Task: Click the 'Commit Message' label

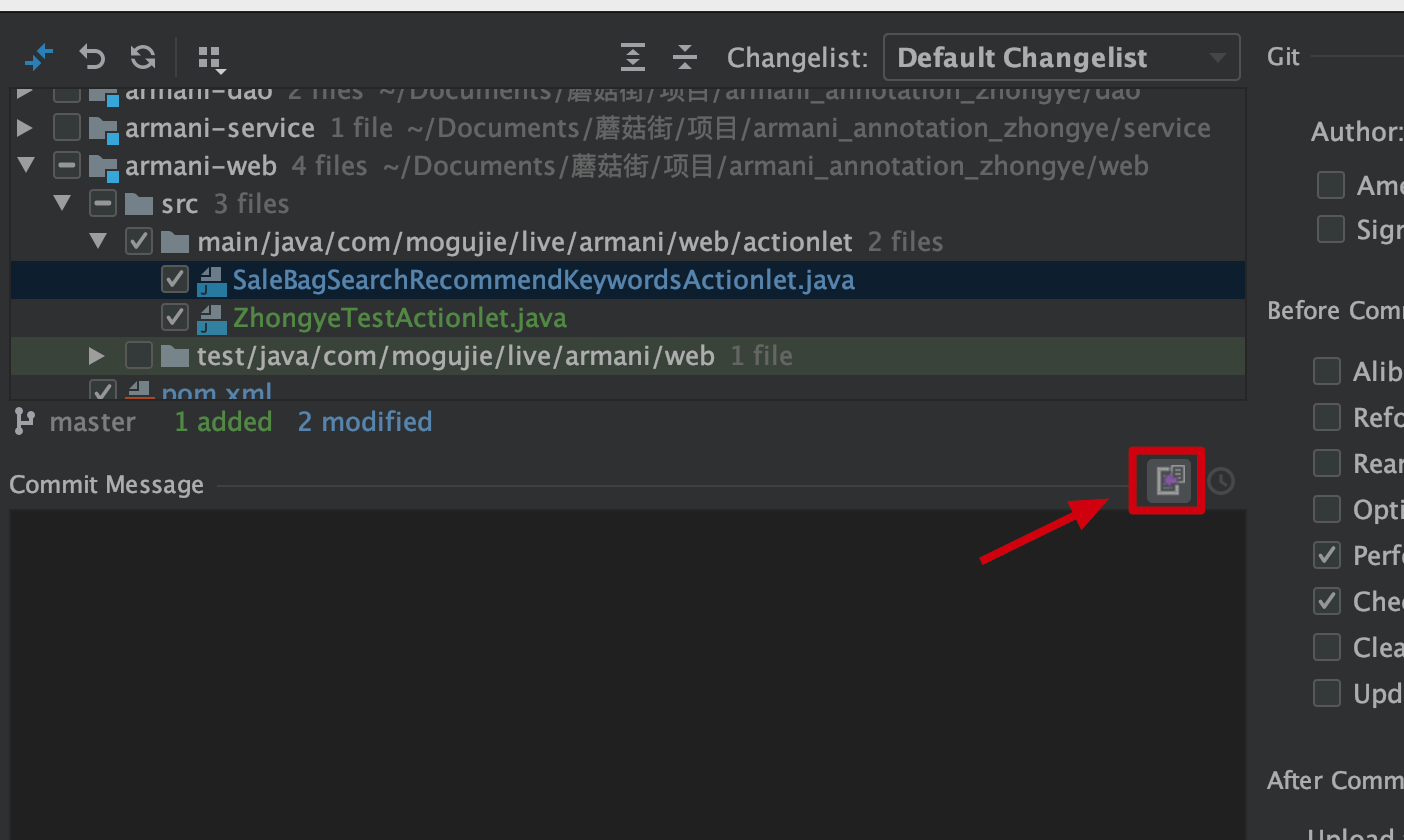Action: coord(107,485)
